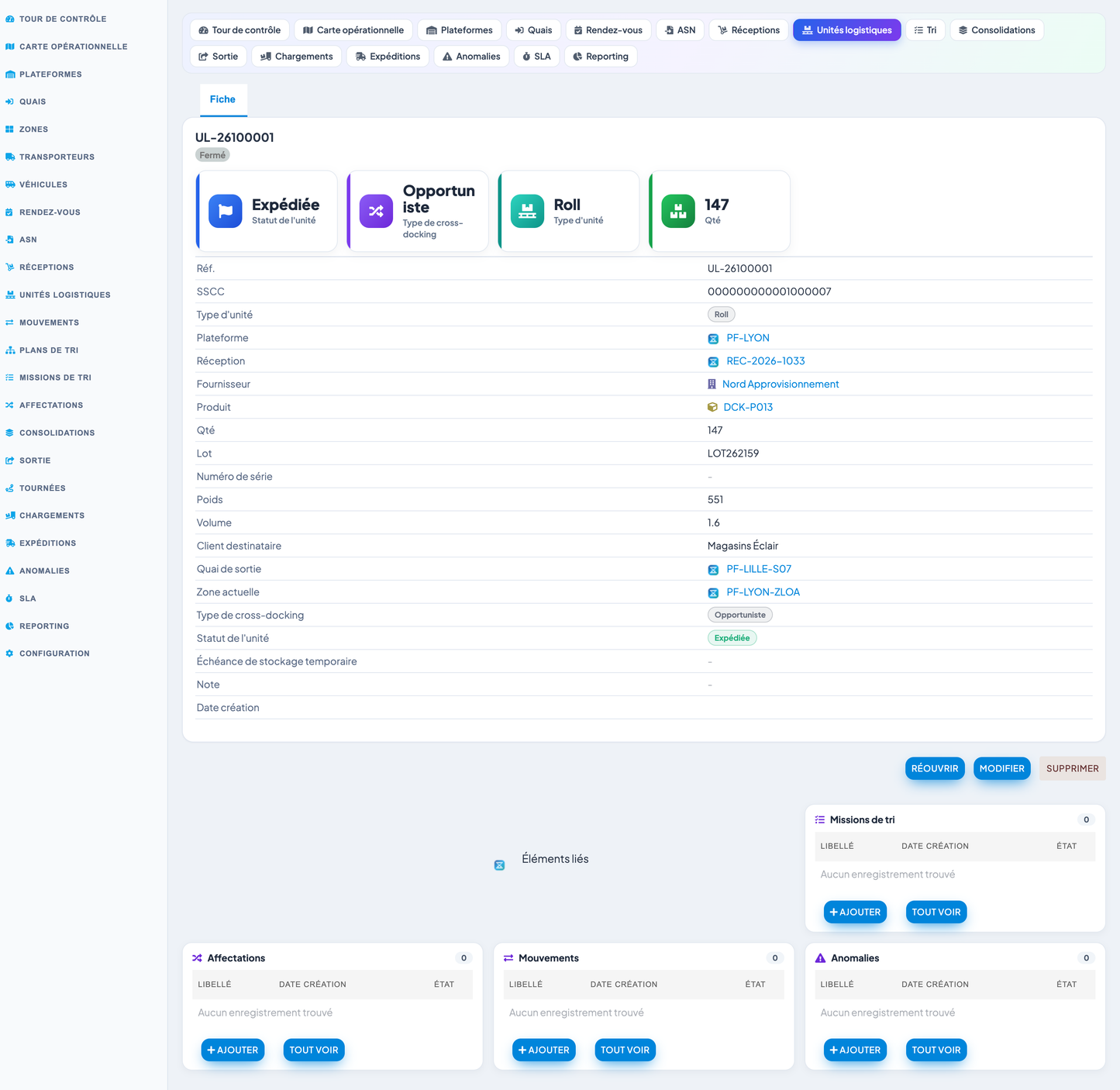Click the purple shuffle icon on Opportuniste card

tap(376, 211)
